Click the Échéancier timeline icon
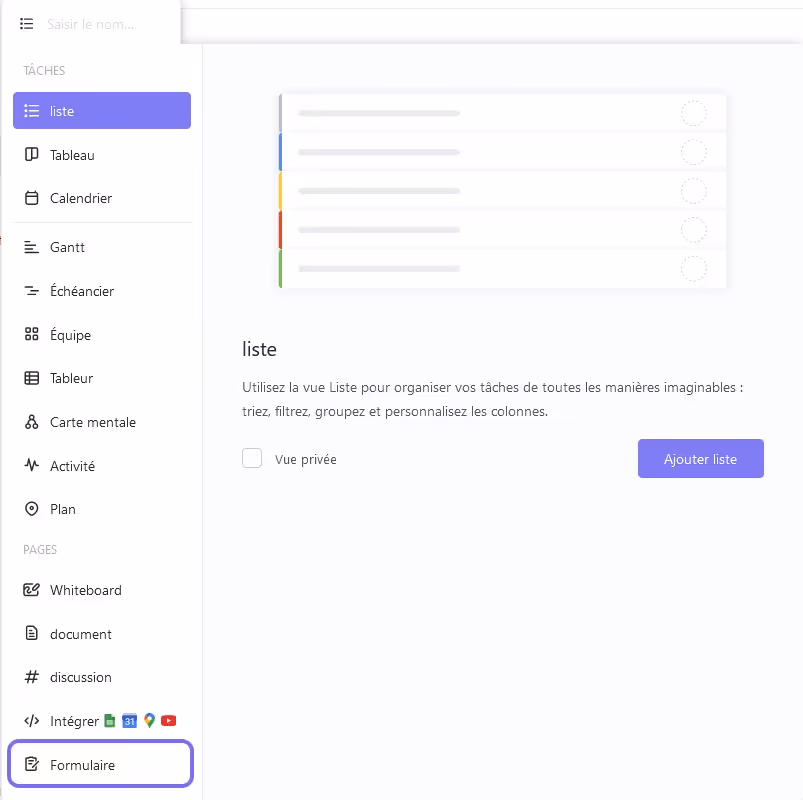Viewport: 803px width, 800px height. 31,291
